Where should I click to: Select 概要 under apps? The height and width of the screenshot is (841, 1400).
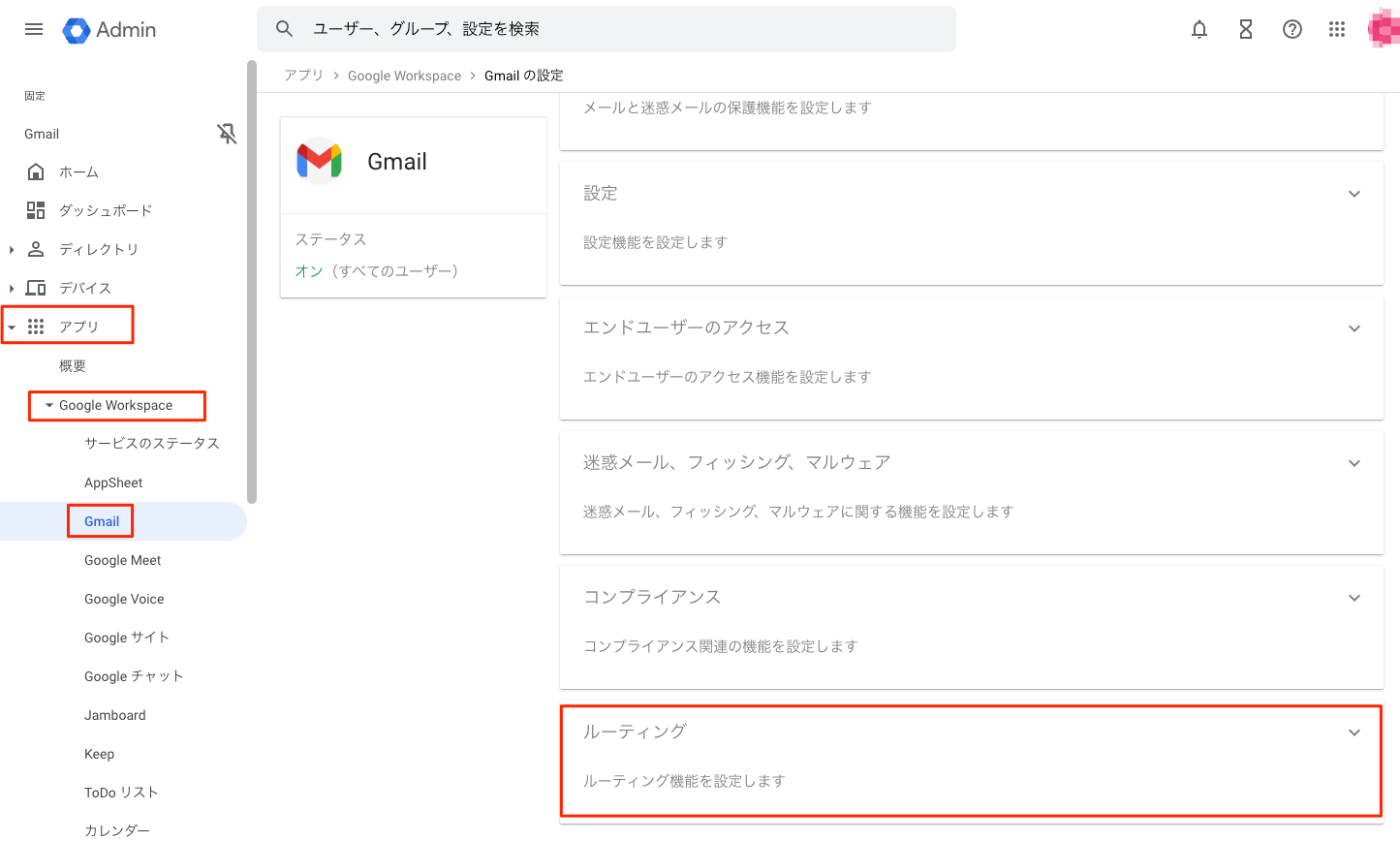coord(73,365)
